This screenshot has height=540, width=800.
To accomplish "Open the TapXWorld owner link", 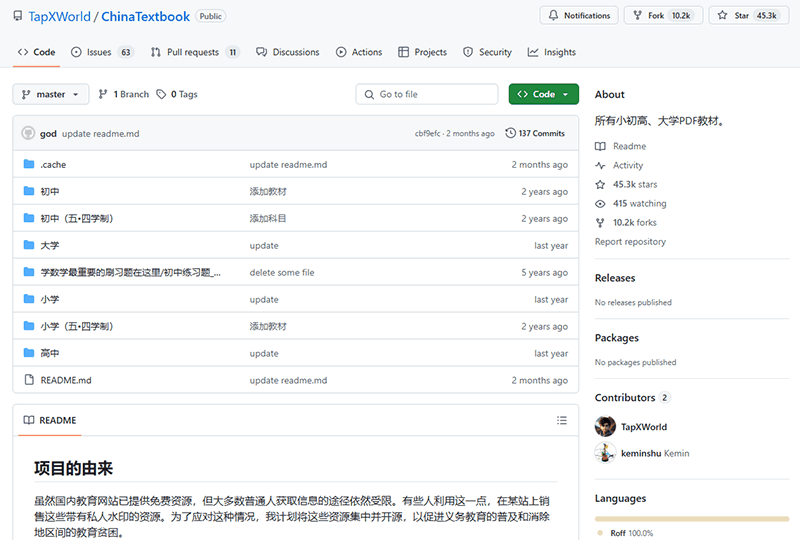I will pyautogui.click(x=59, y=16).
